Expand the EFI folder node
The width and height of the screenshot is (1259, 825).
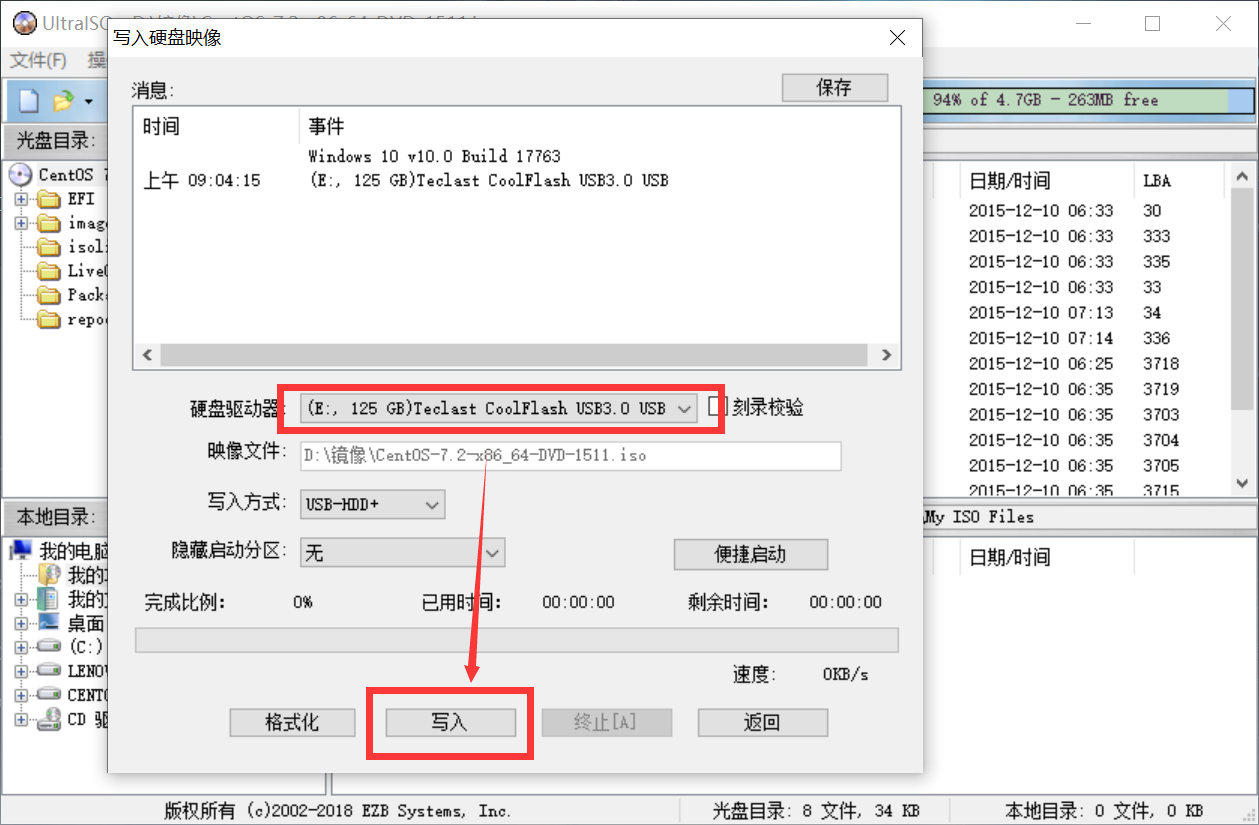click(x=21, y=199)
